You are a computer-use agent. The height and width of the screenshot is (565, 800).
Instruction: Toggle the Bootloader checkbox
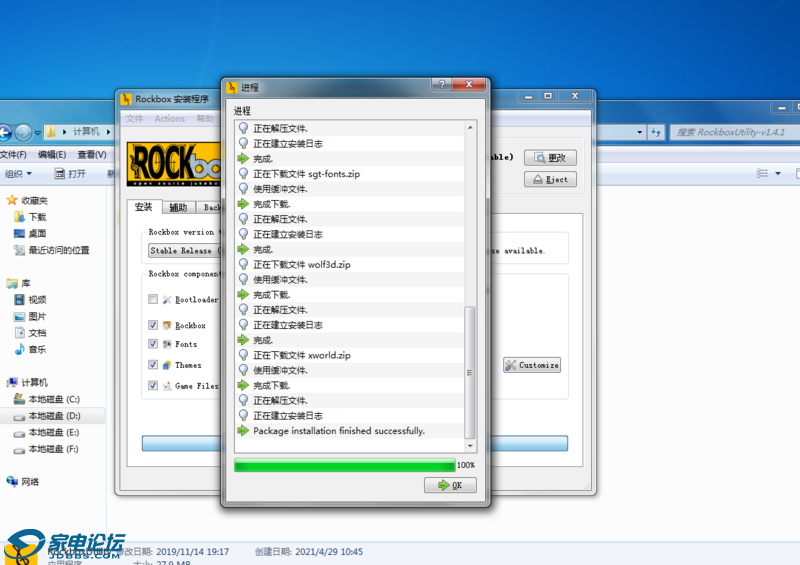[153, 299]
